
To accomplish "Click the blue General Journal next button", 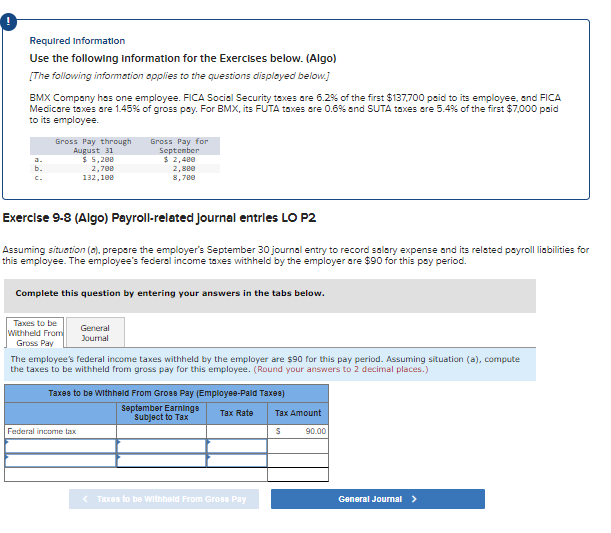I will point(378,499).
